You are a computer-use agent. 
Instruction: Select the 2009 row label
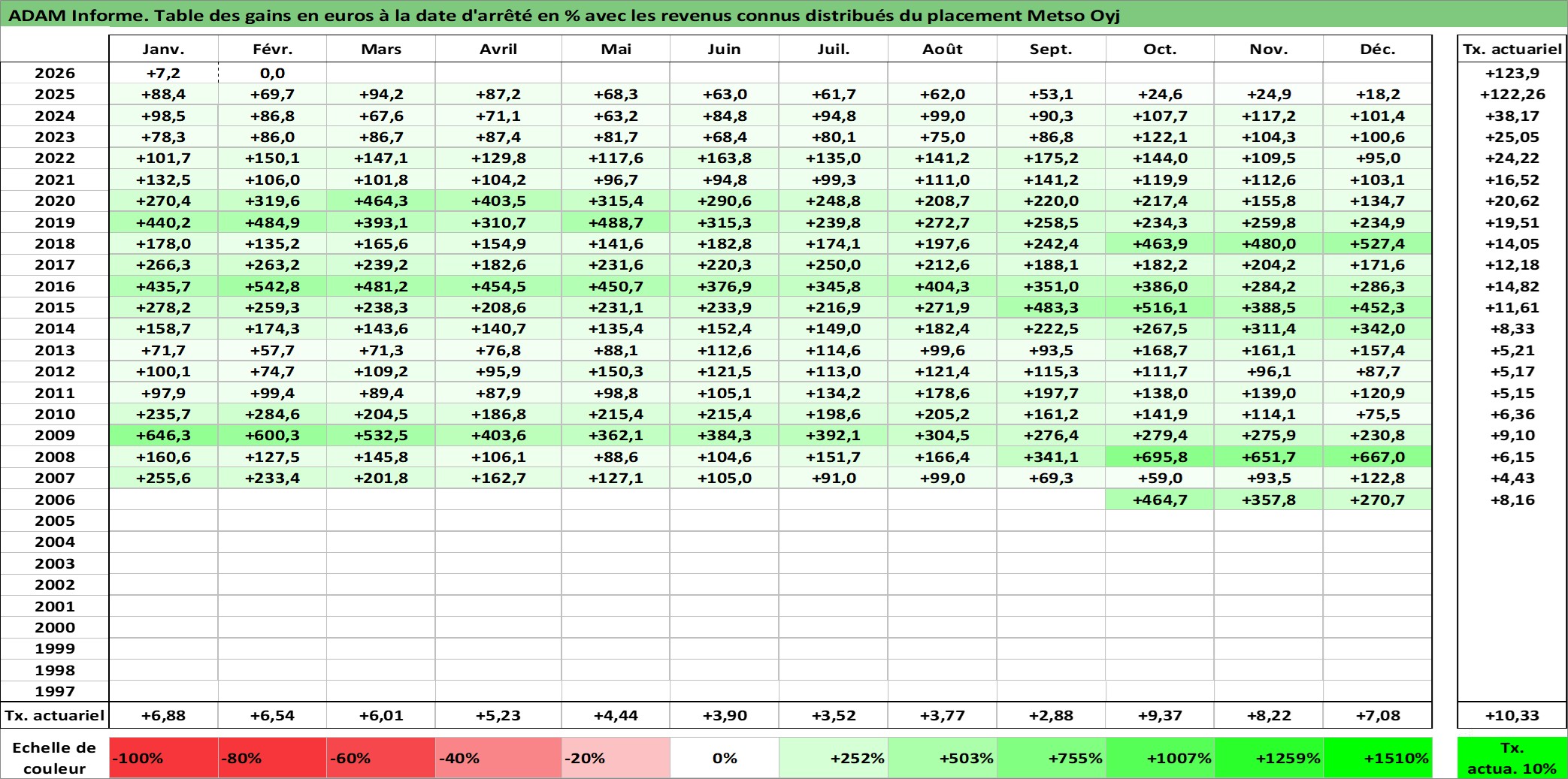pyautogui.click(x=55, y=435)
